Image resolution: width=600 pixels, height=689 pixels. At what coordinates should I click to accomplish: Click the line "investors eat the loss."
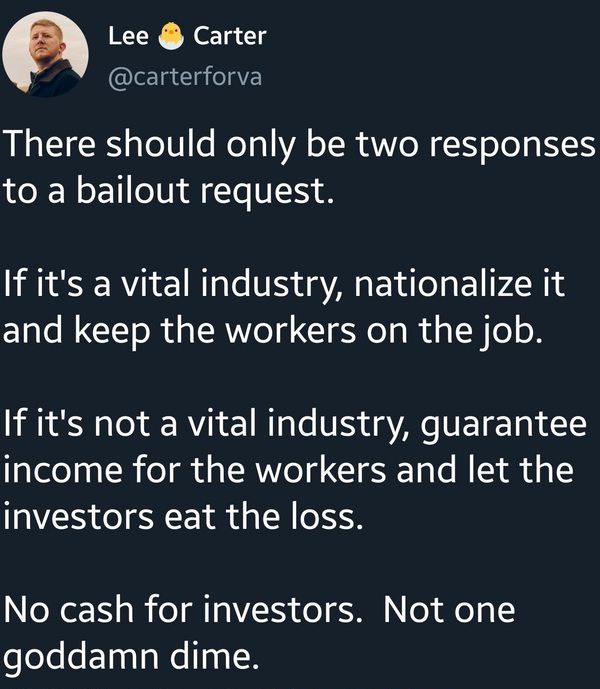click(183, 516)
